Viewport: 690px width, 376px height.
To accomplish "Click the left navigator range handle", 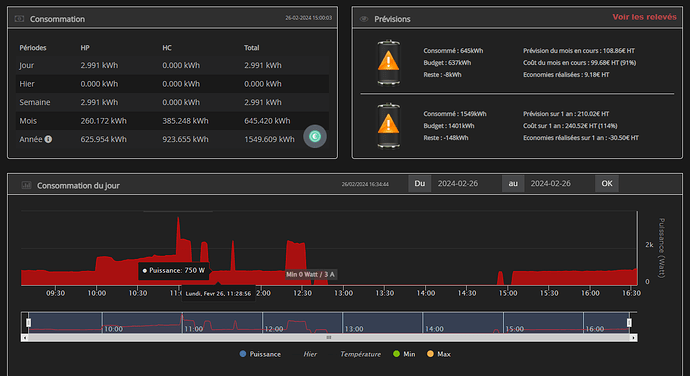I will click(29, 323).
